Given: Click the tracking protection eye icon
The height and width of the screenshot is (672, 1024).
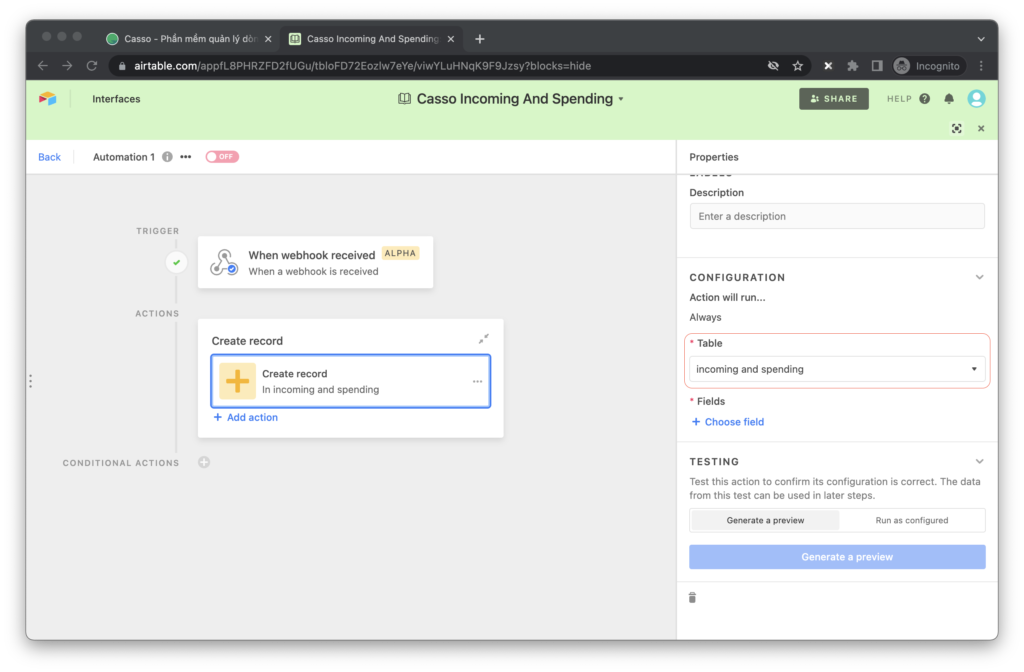Looking at the screenshot, I should pos(773,66).
